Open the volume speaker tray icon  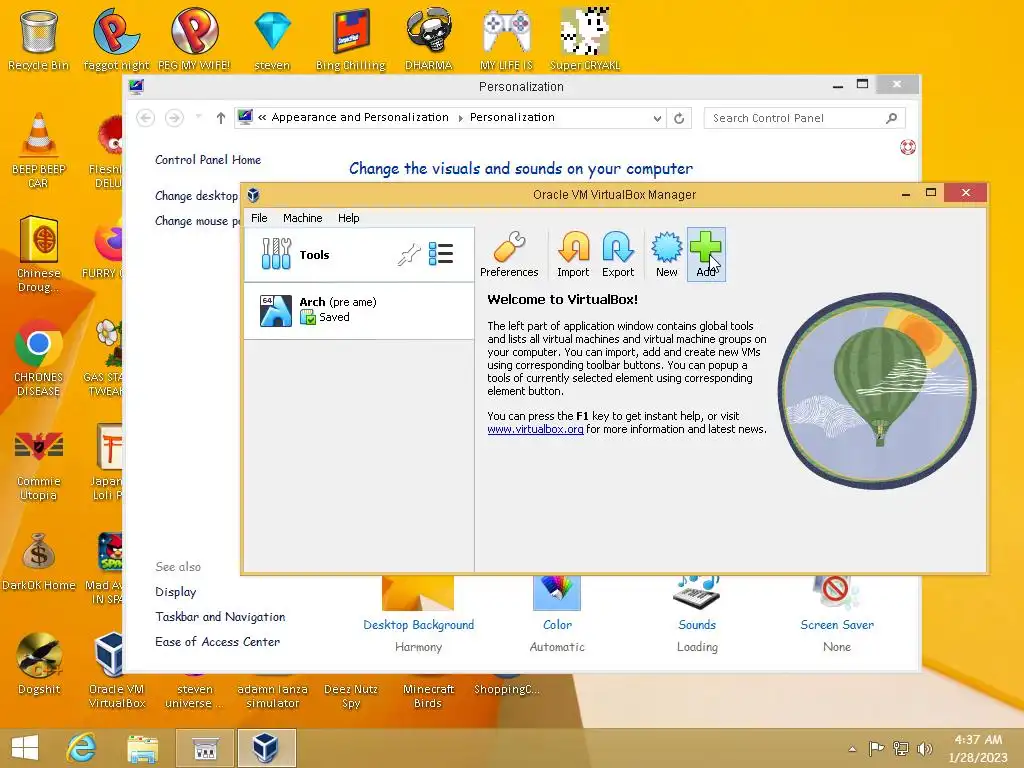pos(925,749)
